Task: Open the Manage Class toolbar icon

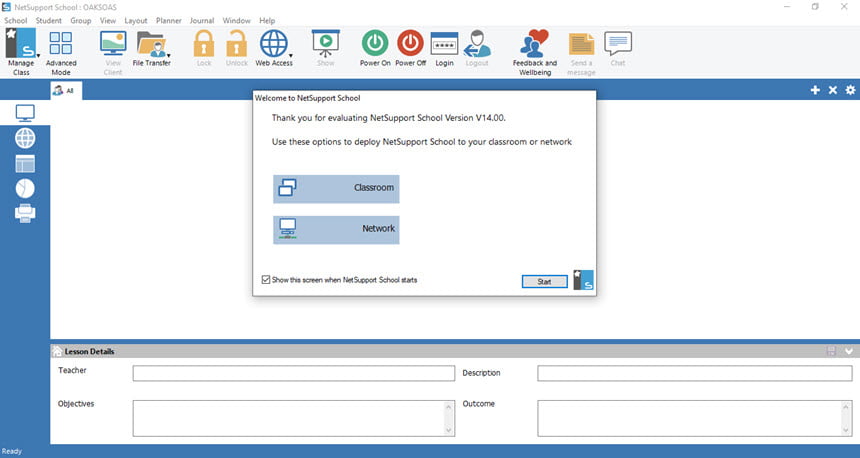Action: tap(20, 43)
